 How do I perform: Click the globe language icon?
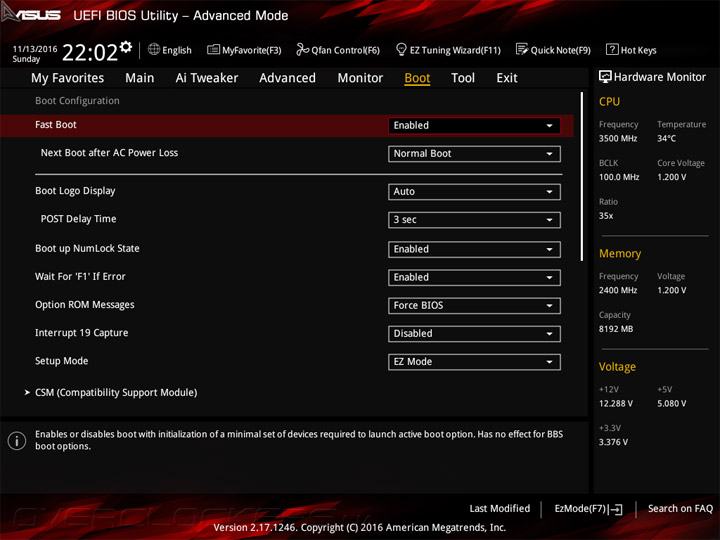click(x=154, y=49)
